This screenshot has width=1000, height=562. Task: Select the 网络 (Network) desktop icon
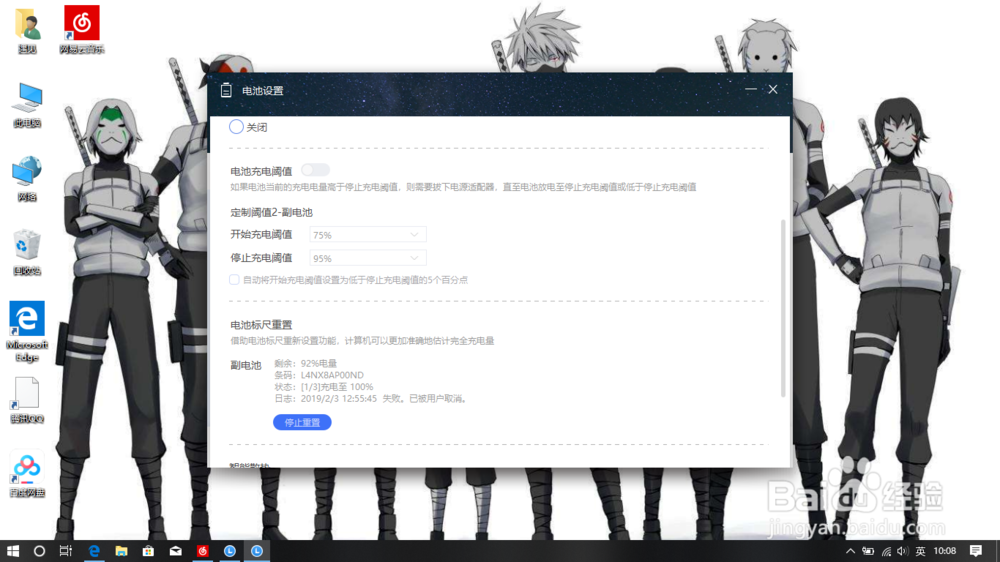(x=27, y=179)
